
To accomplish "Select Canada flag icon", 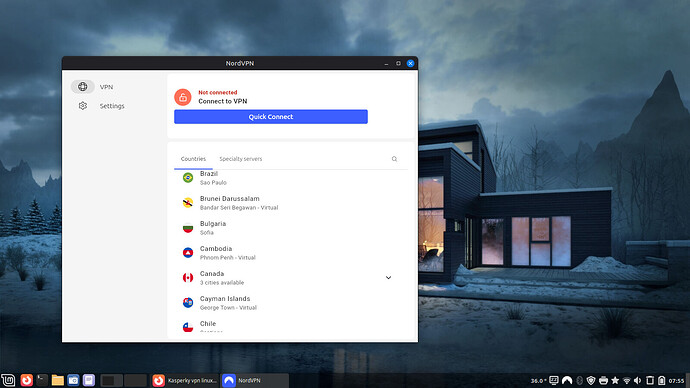I will coord(188,278).
